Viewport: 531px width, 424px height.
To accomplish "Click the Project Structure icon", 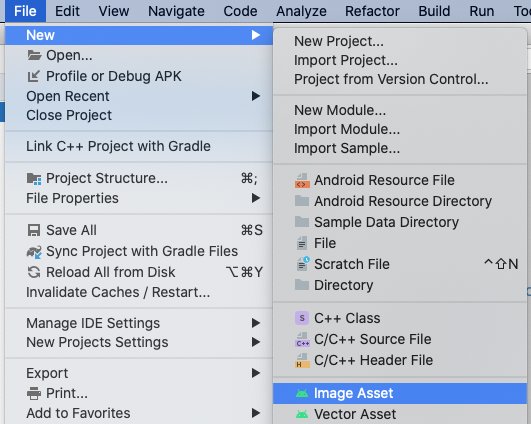I will click(34, 178).
